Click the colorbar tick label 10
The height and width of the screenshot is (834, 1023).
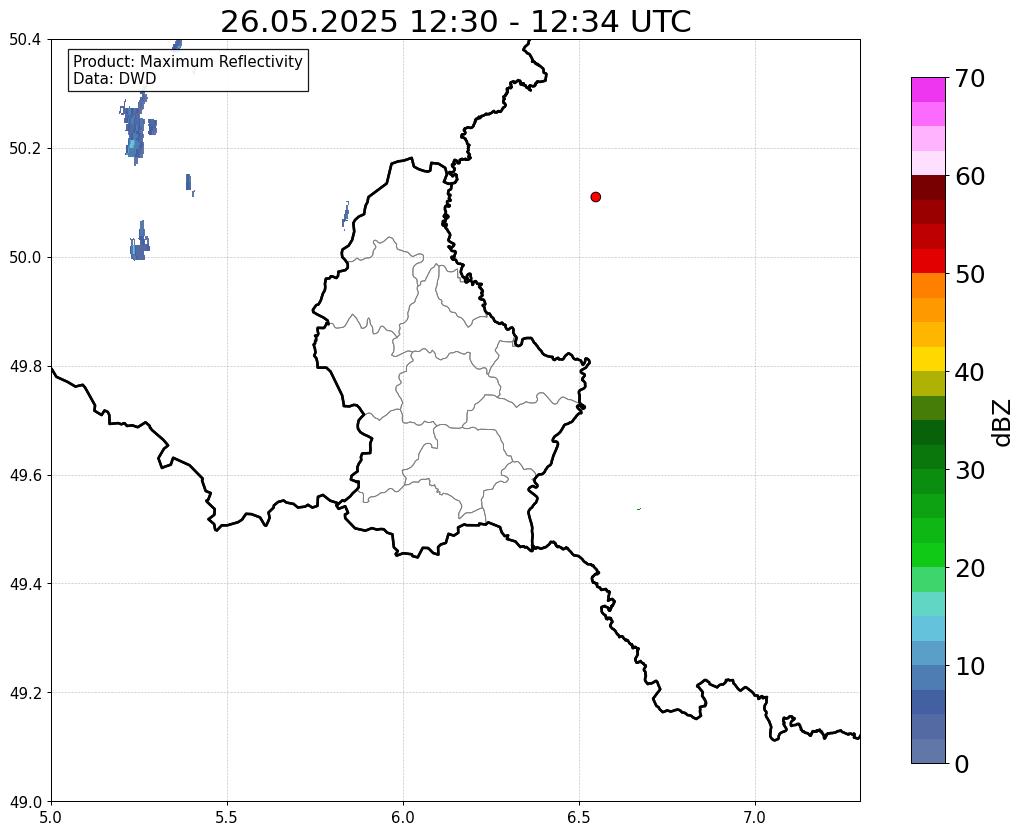pos(970,666)
